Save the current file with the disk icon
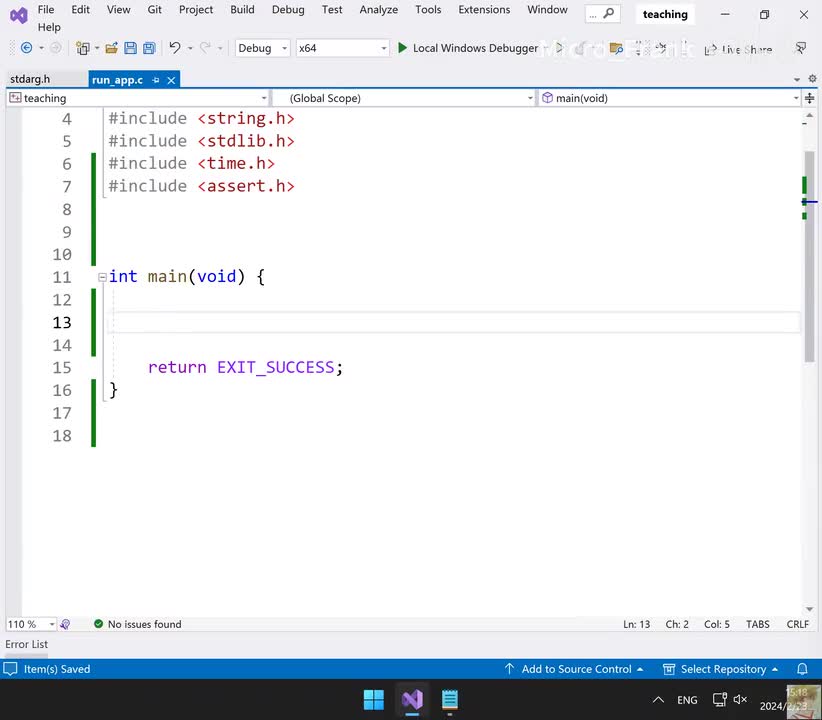Viewport: 822px width, 720px height. [130, 48]
